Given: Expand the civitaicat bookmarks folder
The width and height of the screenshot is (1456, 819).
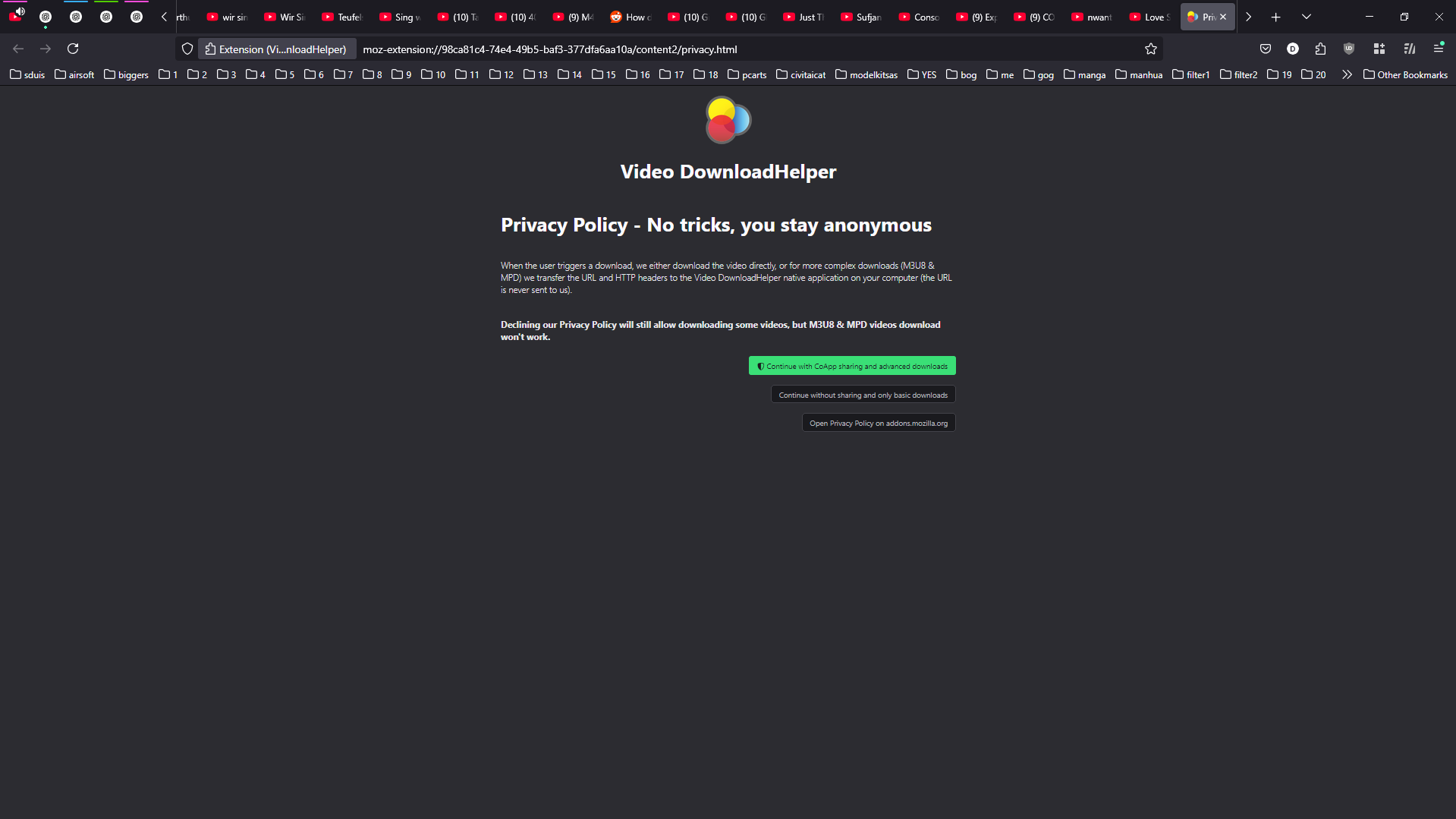Looking at the screenshot, I should click(801, 74).
